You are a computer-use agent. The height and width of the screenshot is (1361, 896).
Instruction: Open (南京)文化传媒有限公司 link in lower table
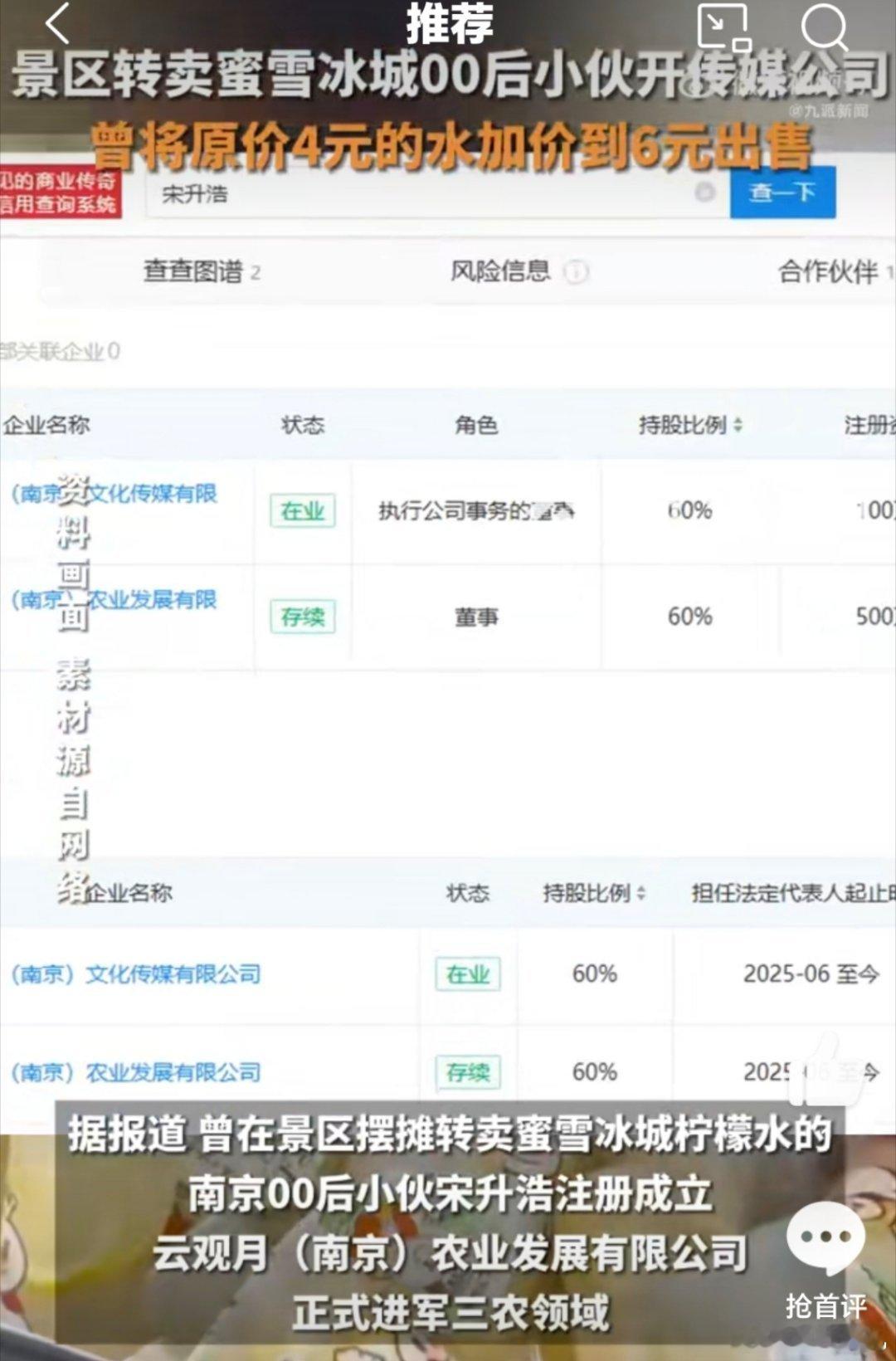tap(135, 973)
